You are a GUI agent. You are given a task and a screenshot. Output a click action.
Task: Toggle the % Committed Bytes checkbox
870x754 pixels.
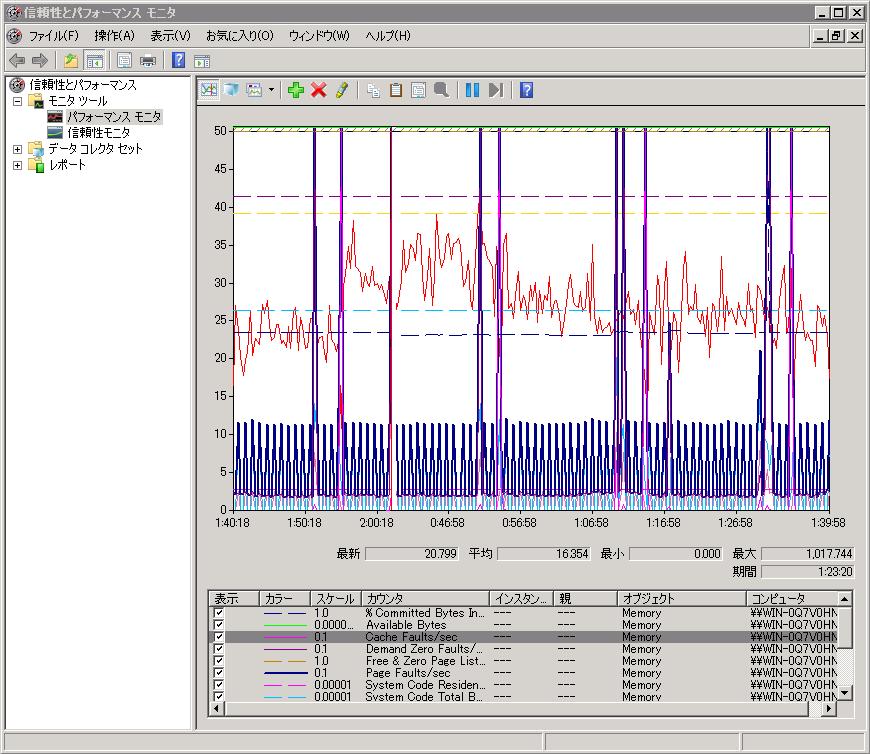pyautogui.click(x=219, y=613)
